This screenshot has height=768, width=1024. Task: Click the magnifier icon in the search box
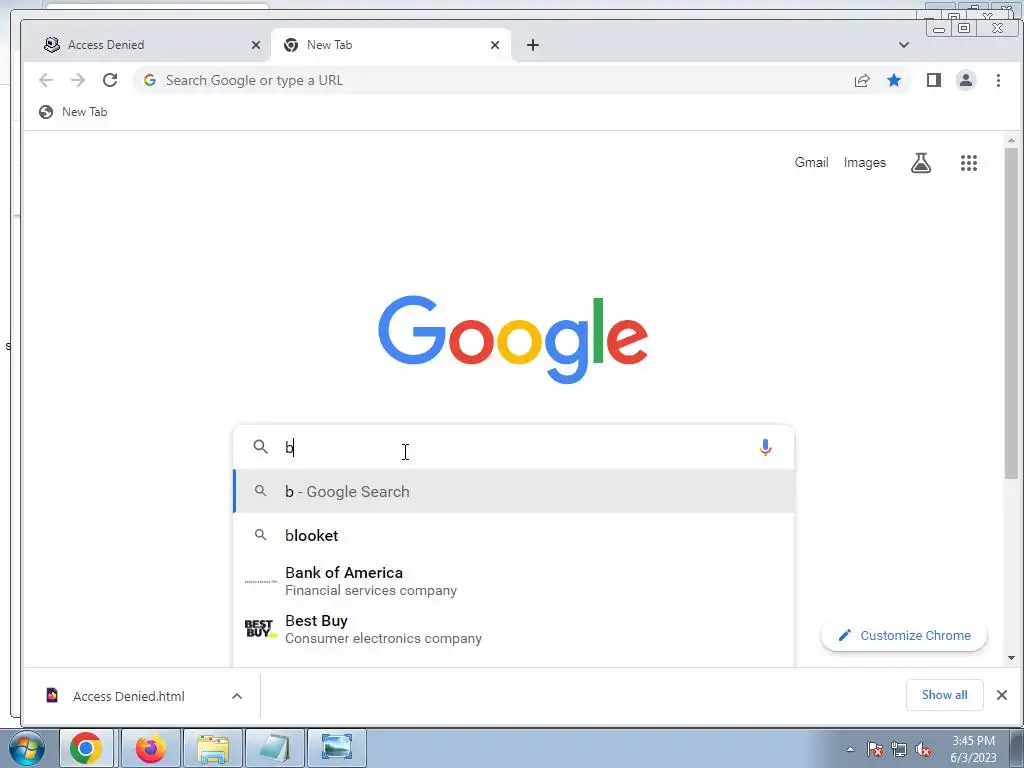(261, 447)
